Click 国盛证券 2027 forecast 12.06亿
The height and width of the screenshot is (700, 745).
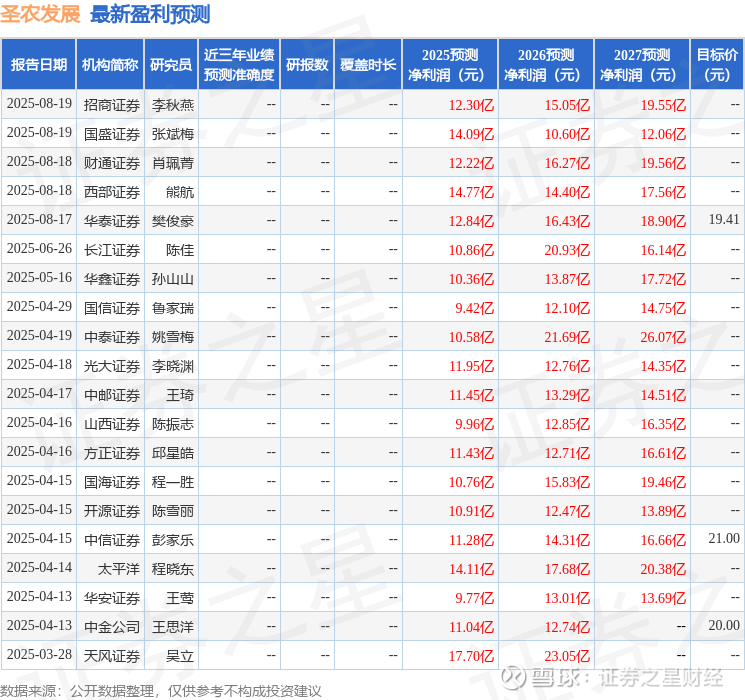[663, 134]
